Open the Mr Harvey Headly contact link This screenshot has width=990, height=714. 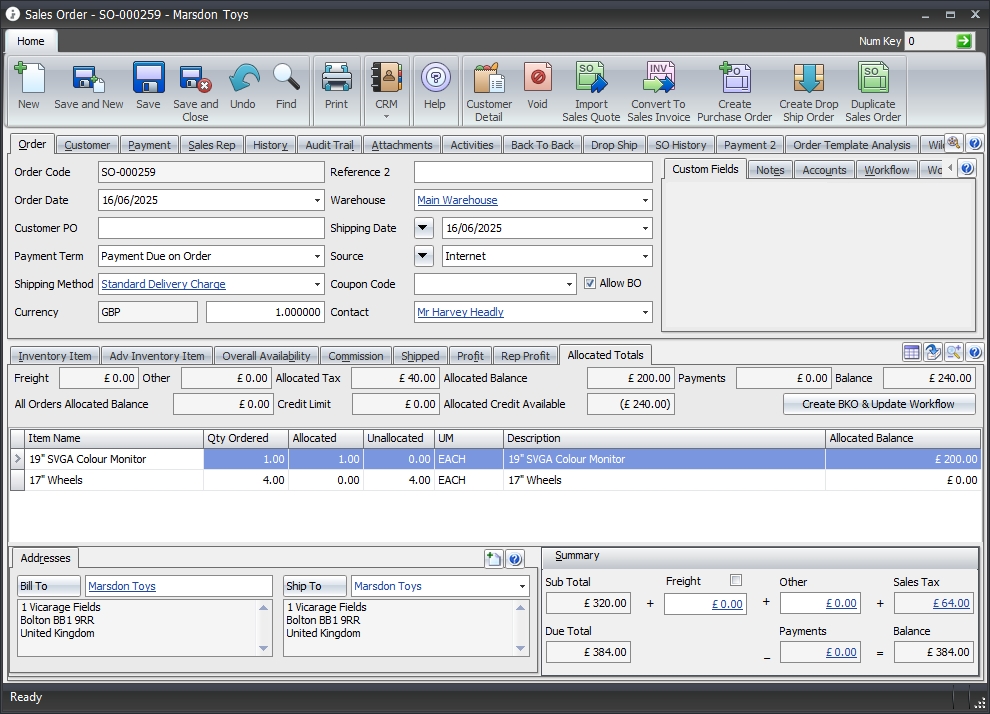click(x=460, y=312)
